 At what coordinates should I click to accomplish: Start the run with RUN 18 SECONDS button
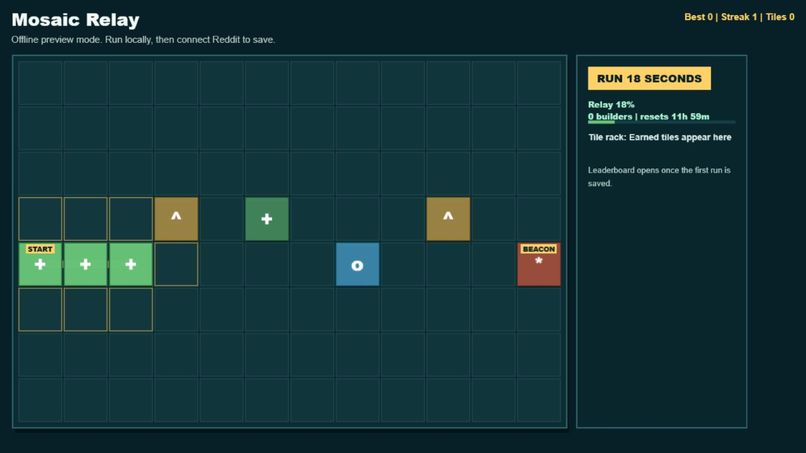click(649, 78)
